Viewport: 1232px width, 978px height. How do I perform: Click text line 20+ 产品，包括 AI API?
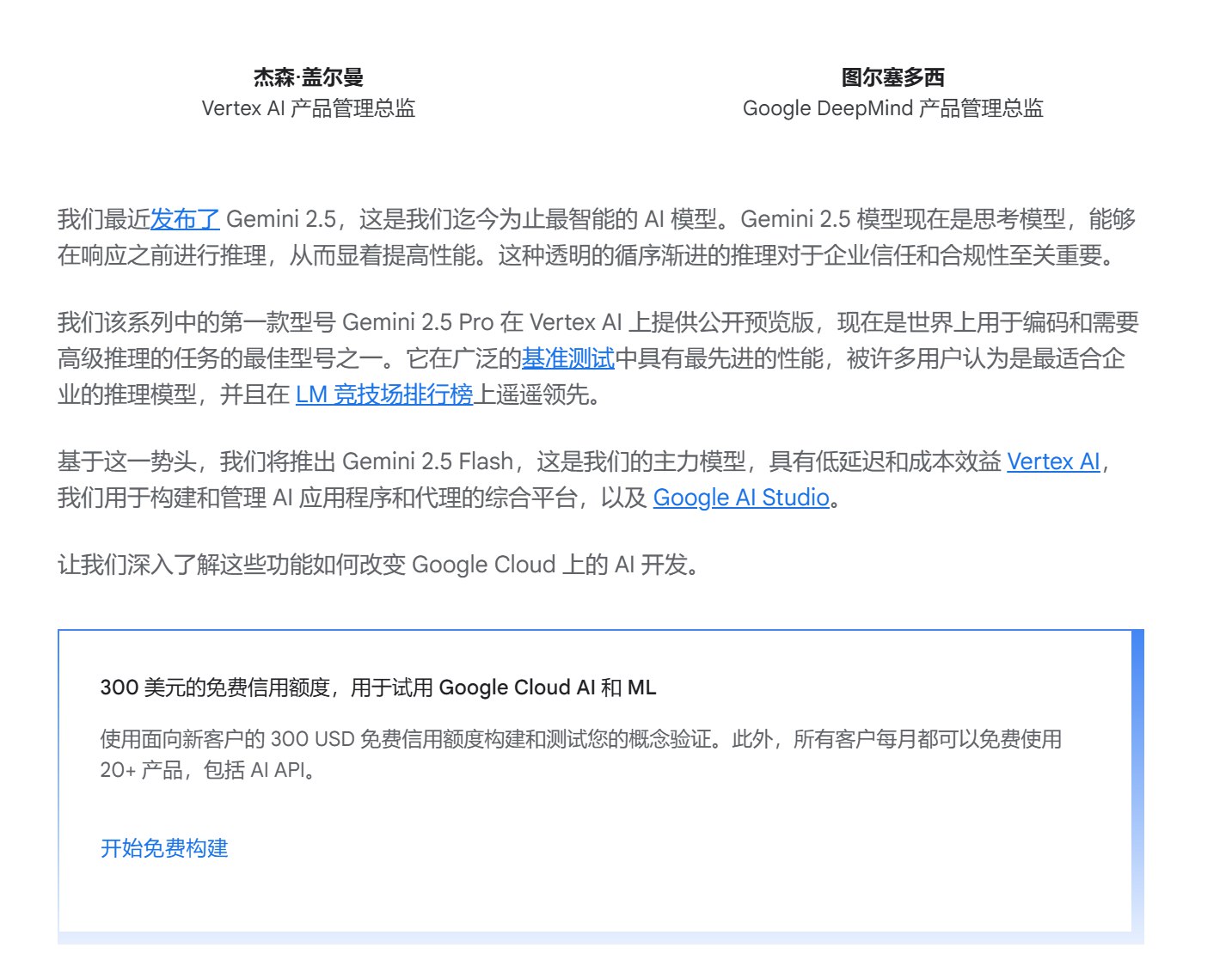[211, 770]
